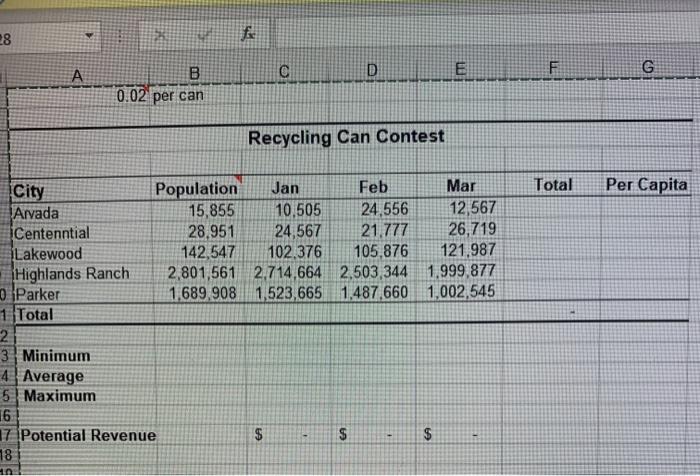This screenshot has height=476, width=700.
Task: Select Lakewood Jan value 102,376
Action: [288, 251]
